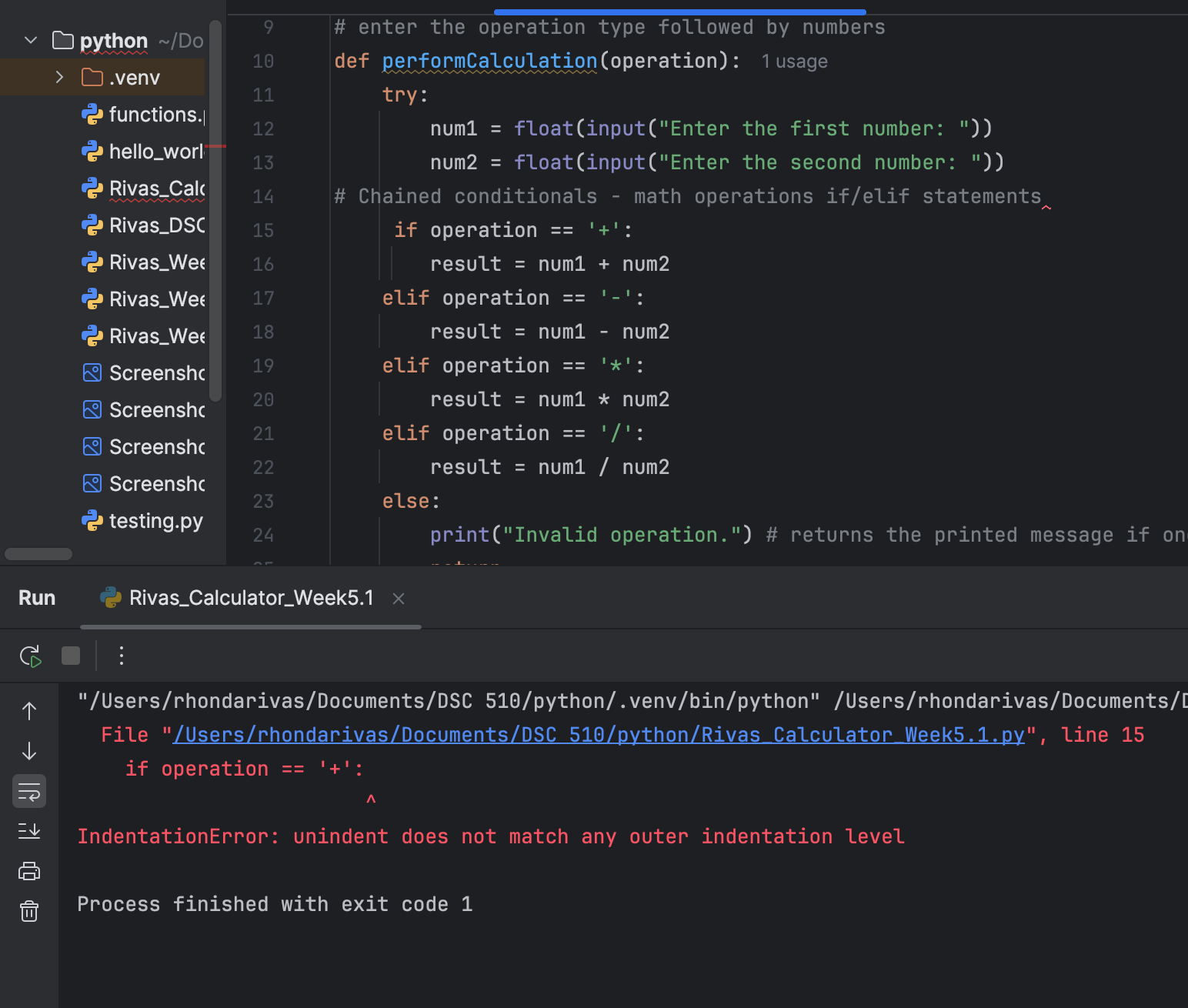
Task: Click the Python file icon beside functions file
Action: 92,114
